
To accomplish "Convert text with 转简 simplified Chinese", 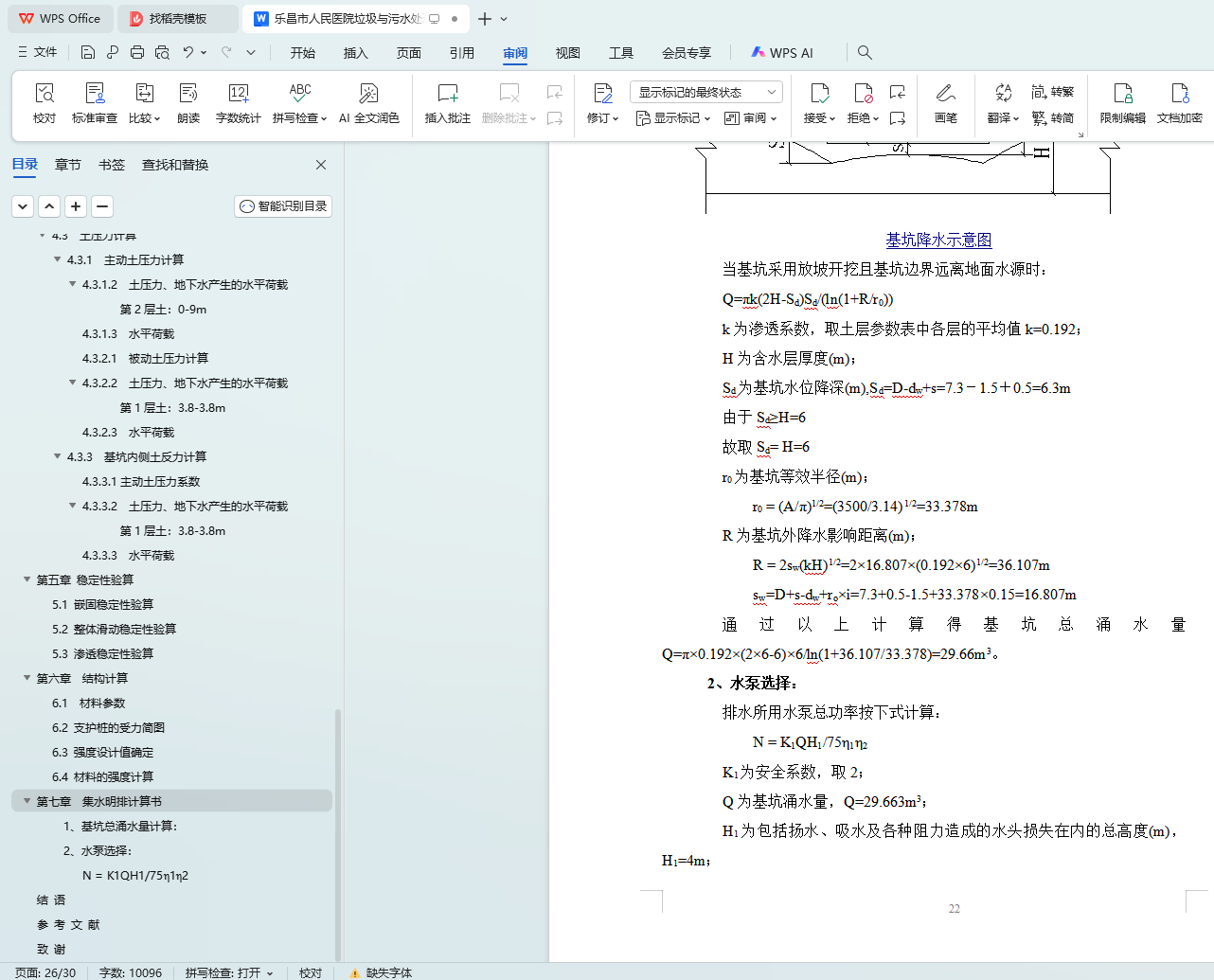I will pyautogui.click(x=1053, y=118).
